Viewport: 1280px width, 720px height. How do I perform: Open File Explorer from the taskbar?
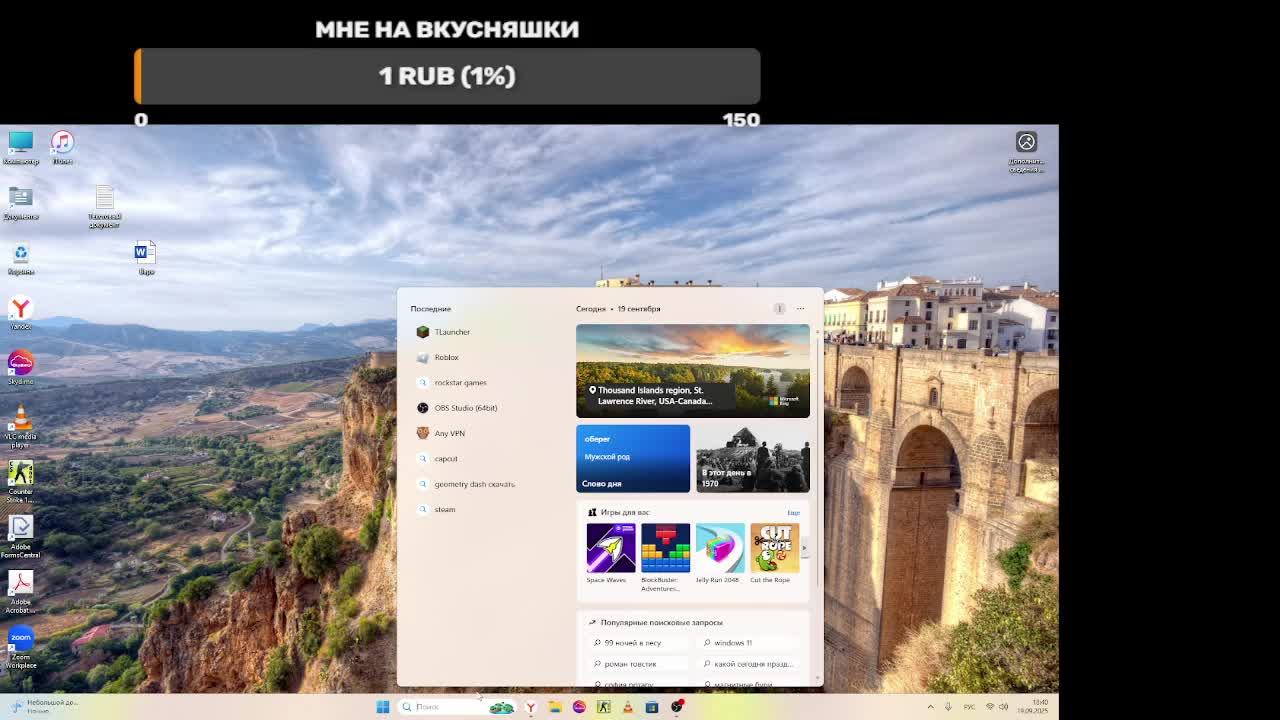coord(554,707)
